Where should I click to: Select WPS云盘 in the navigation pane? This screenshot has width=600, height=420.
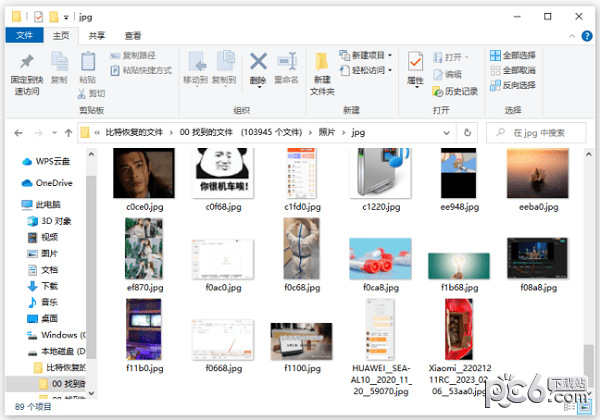coord(46,161)
